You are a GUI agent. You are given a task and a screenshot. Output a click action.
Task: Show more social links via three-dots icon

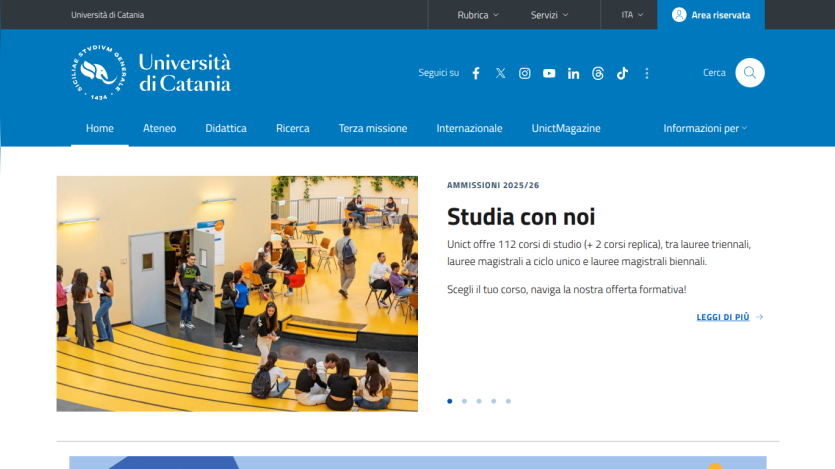[647, 73]
